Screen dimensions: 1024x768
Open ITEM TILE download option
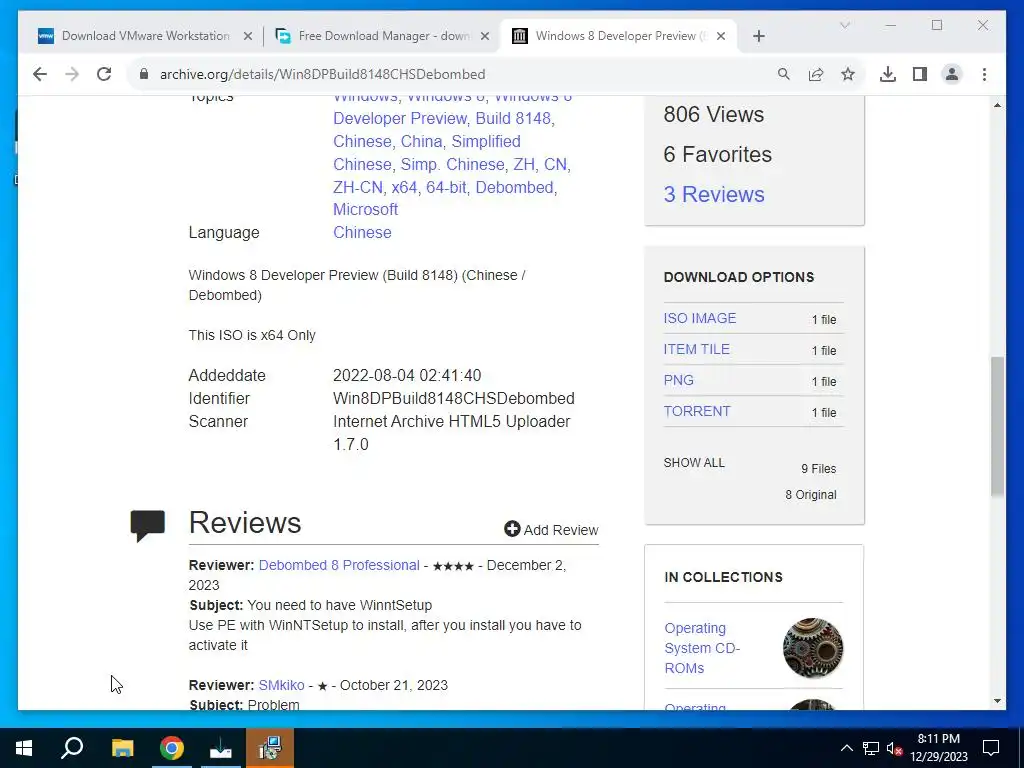coord(696,349)
